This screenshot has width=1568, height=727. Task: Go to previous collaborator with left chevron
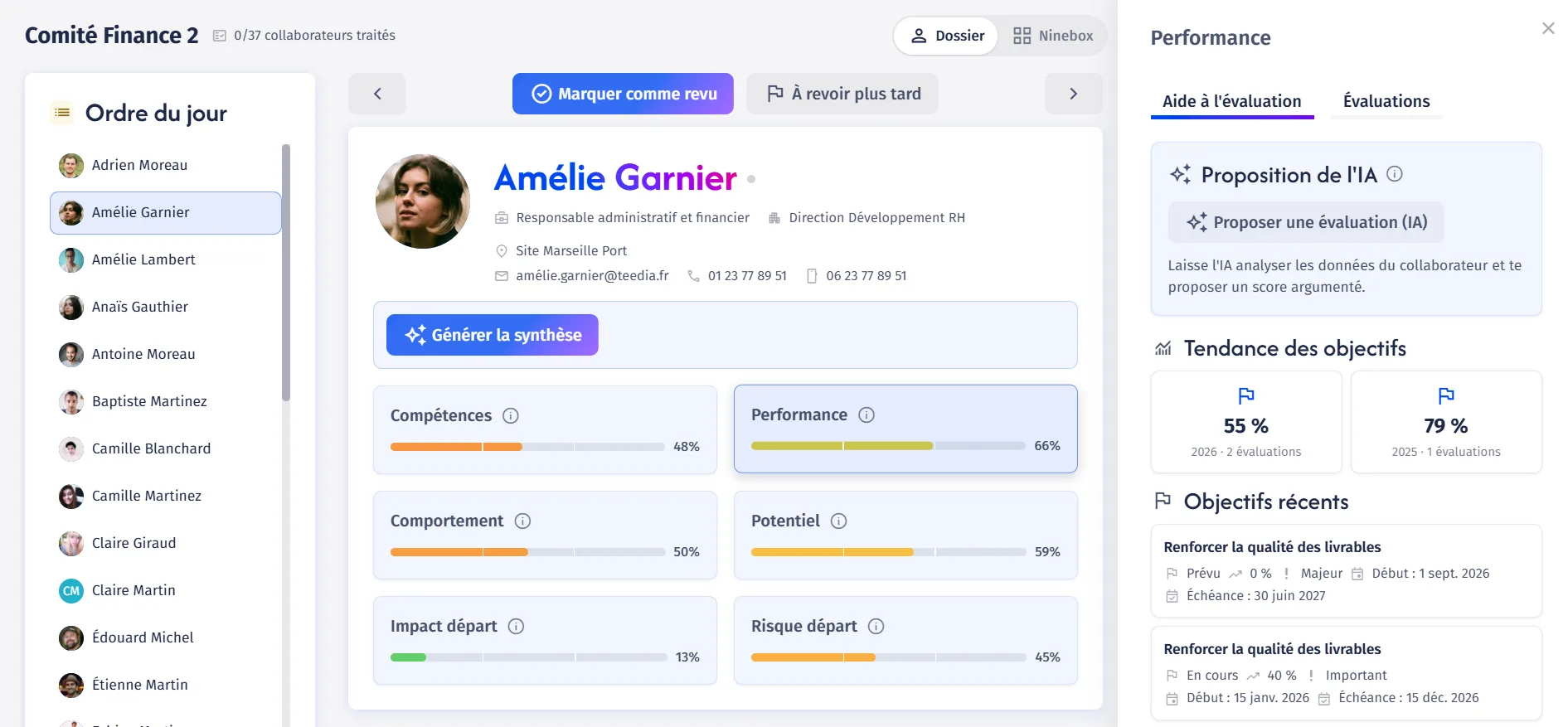[377, 94]
